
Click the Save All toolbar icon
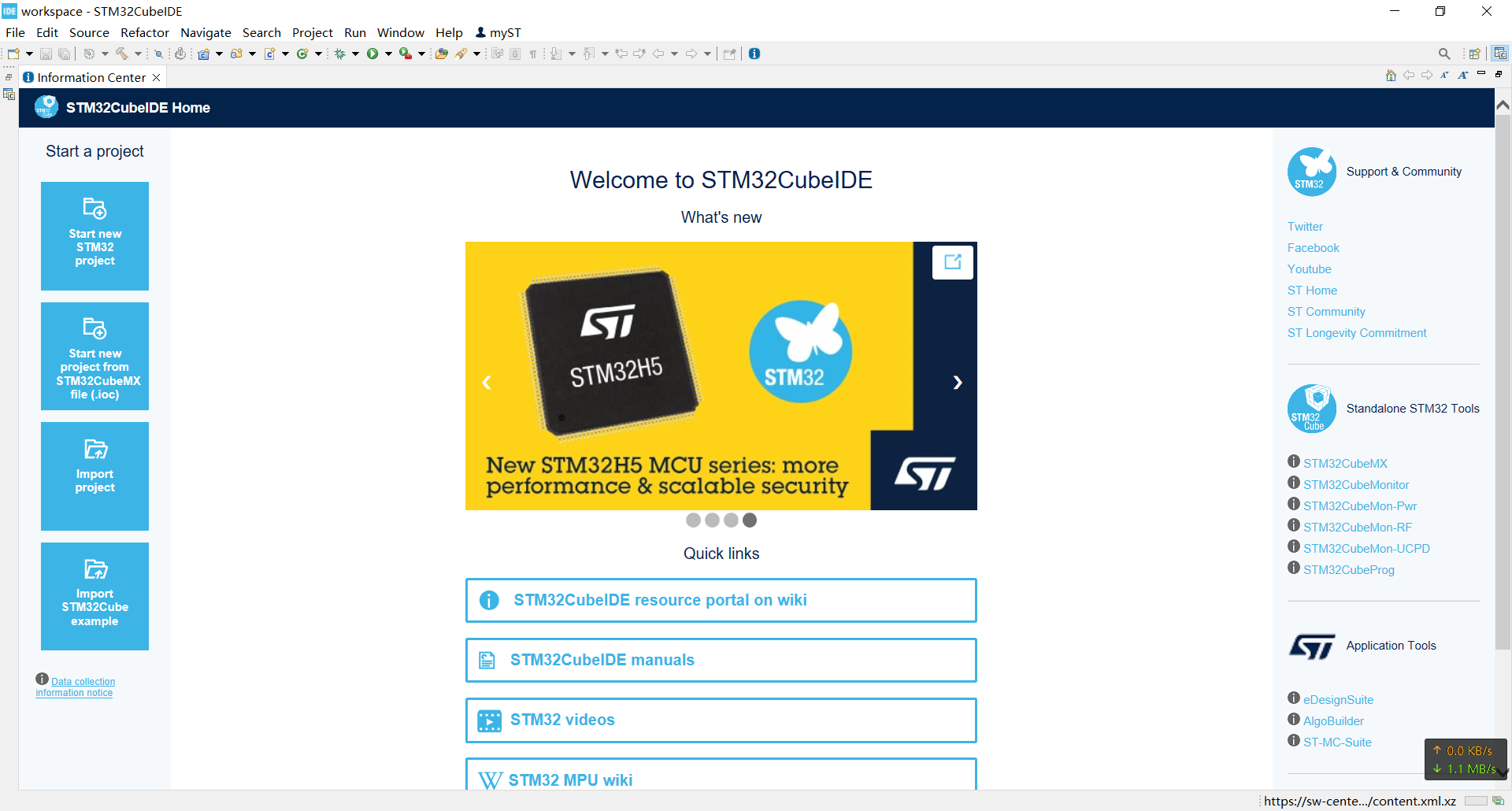coord(65,54)
